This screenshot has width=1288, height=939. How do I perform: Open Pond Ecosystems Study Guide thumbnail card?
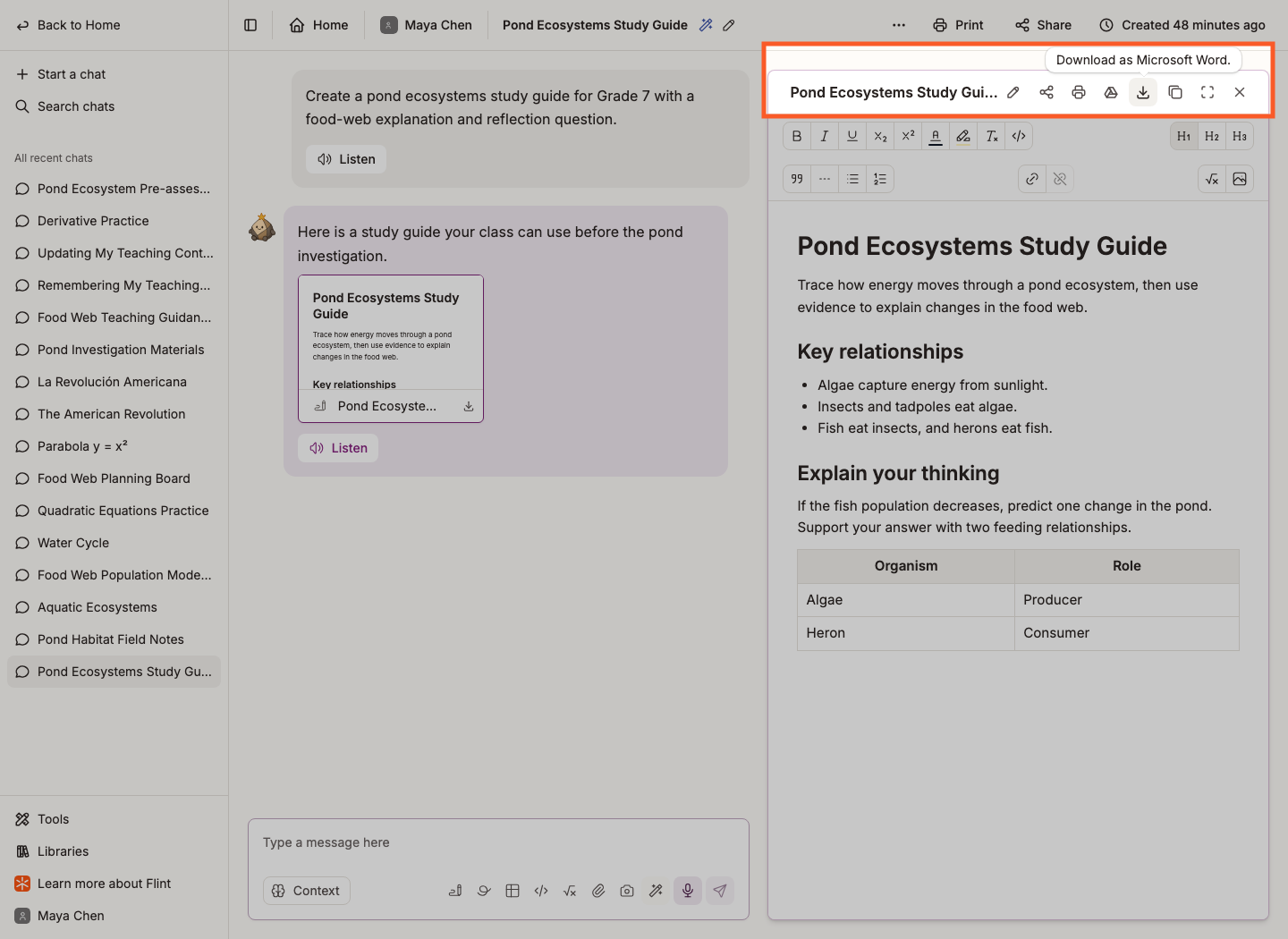391,349
